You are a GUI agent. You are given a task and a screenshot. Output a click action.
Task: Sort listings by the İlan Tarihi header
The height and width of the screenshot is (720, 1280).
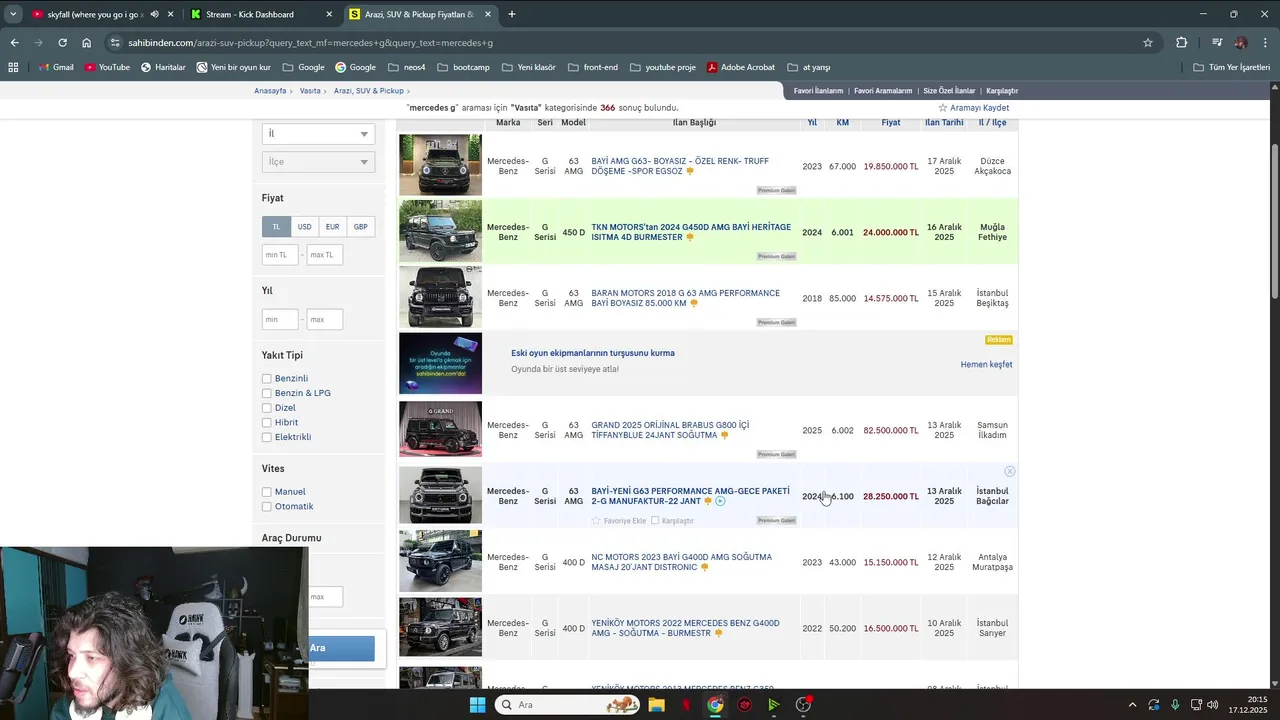coord(944,123)
